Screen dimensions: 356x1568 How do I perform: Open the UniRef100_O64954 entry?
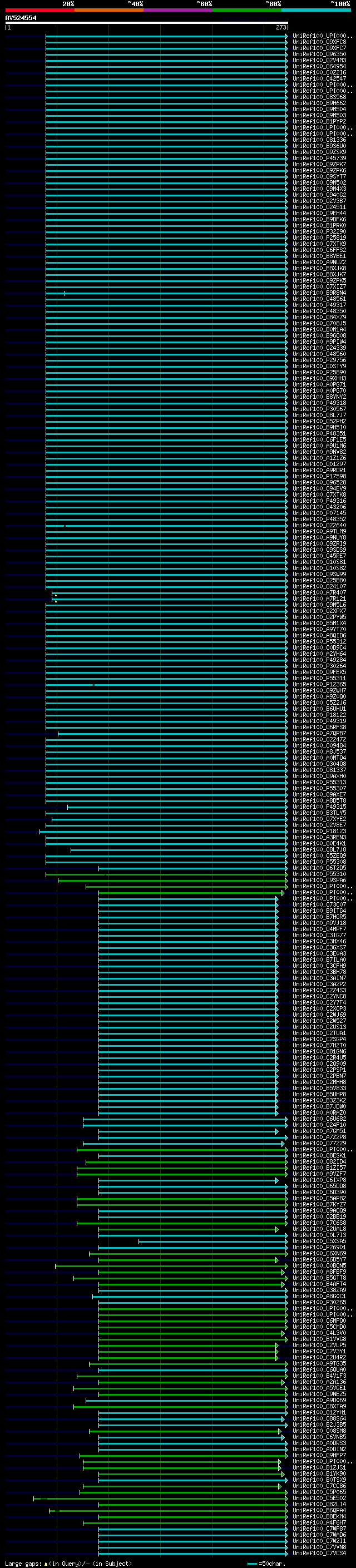(319, 66)
